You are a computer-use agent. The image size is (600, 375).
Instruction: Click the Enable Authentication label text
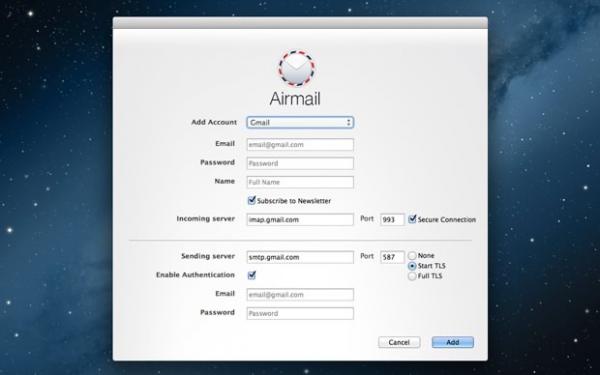195,275
